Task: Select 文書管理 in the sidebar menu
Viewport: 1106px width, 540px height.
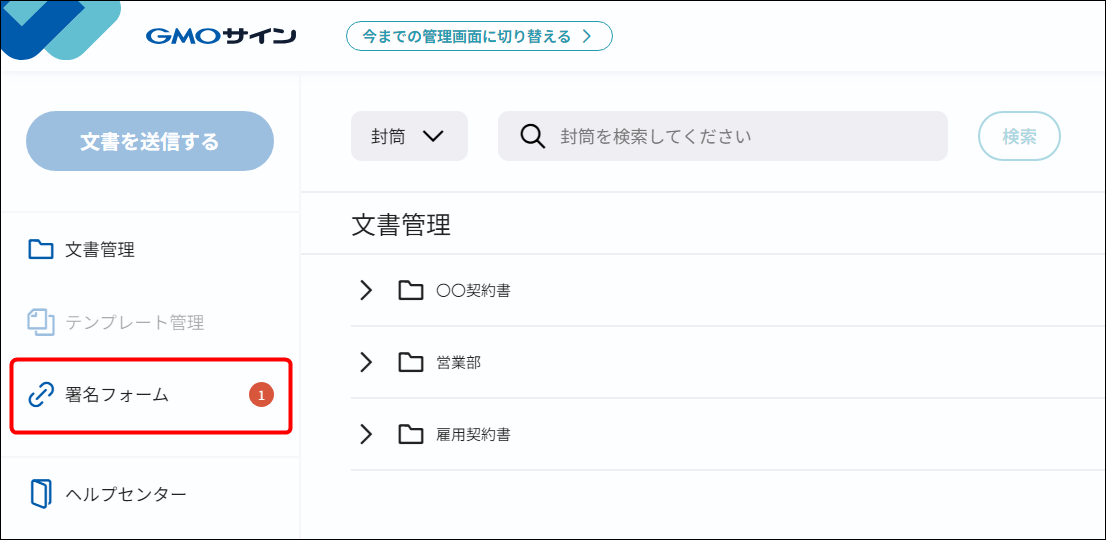Action: [100, 250]
